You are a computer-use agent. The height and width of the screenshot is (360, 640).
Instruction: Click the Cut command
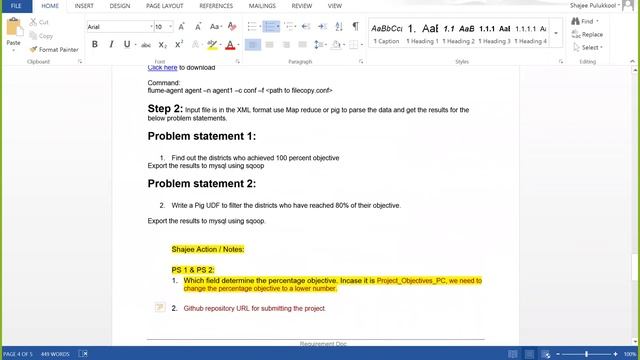39,22
